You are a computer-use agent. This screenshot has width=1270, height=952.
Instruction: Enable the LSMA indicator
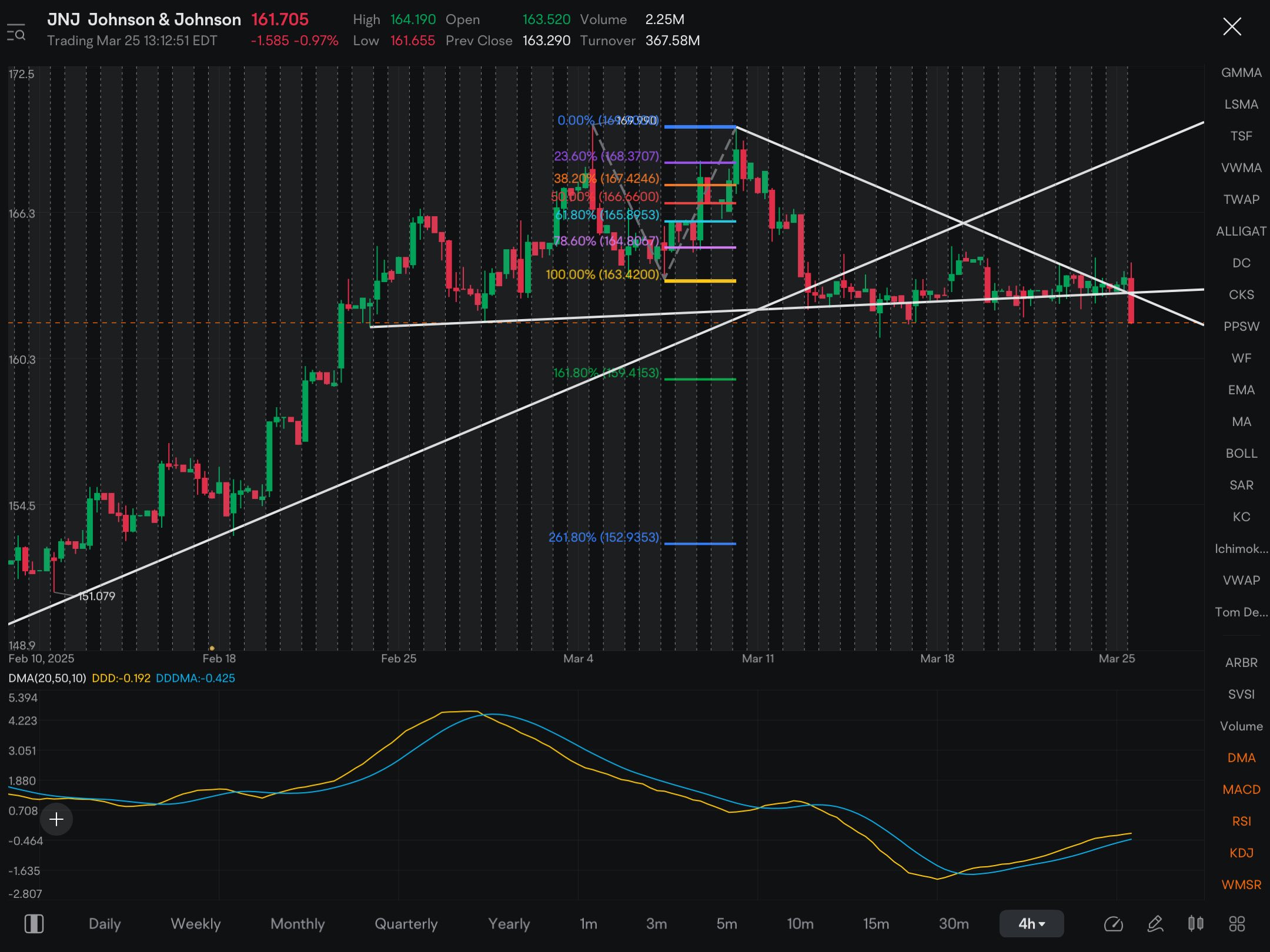(1241, 105)
